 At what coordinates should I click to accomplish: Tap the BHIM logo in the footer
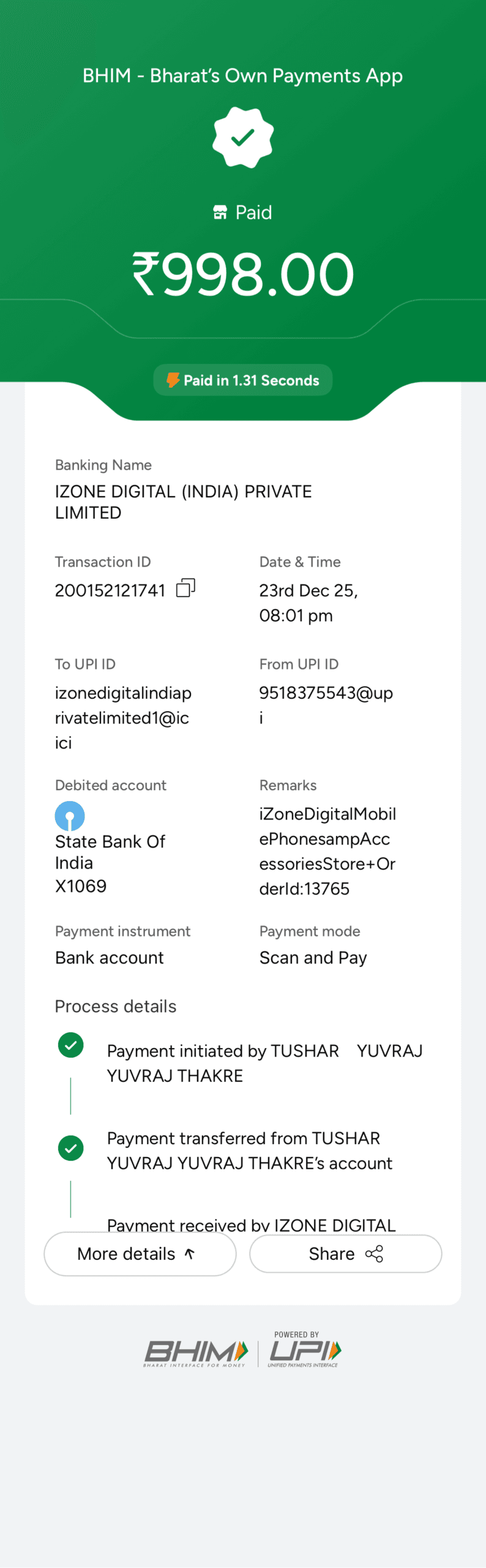pos(196,1352)
